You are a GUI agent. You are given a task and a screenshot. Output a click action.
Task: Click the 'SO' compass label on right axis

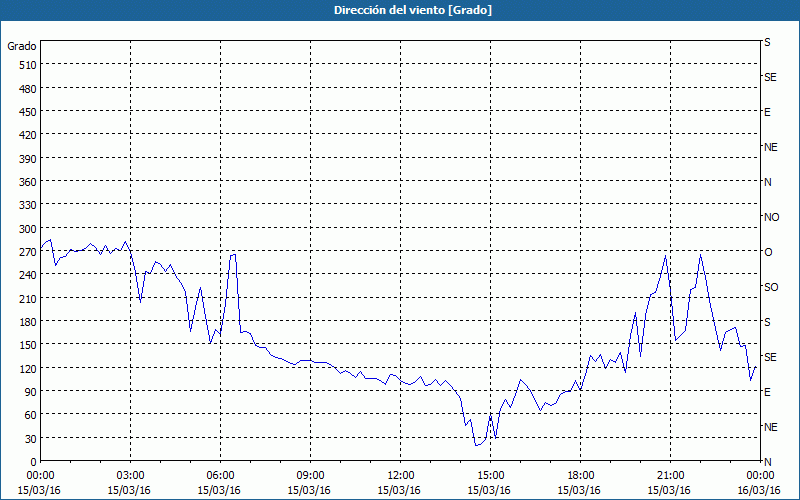coord(771,287)
